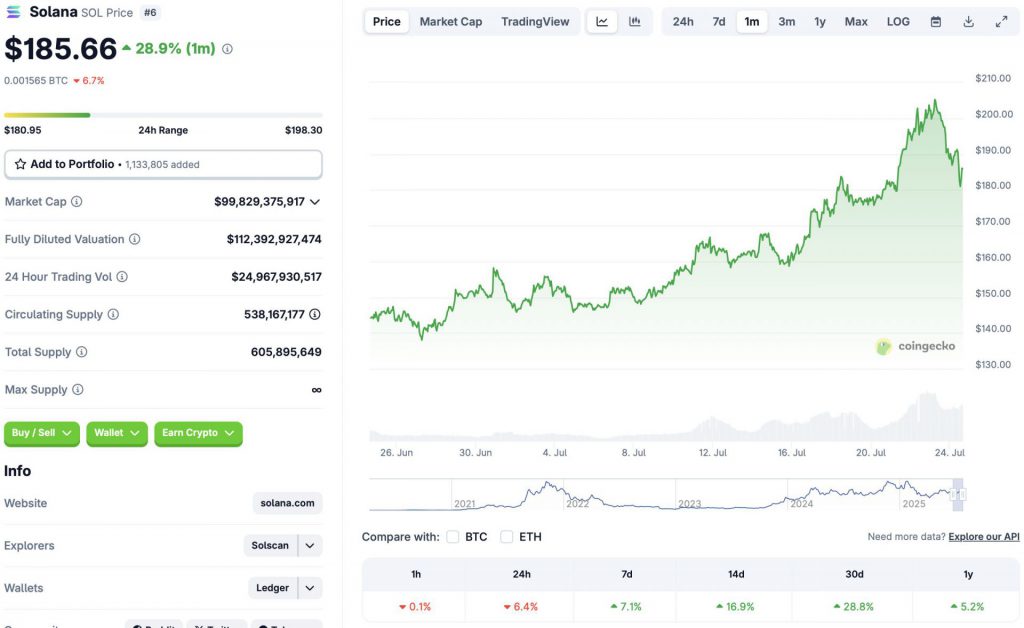Open the Buy / Sell dropdown
Screen dimensions: 1024x628
click(41, 433)
